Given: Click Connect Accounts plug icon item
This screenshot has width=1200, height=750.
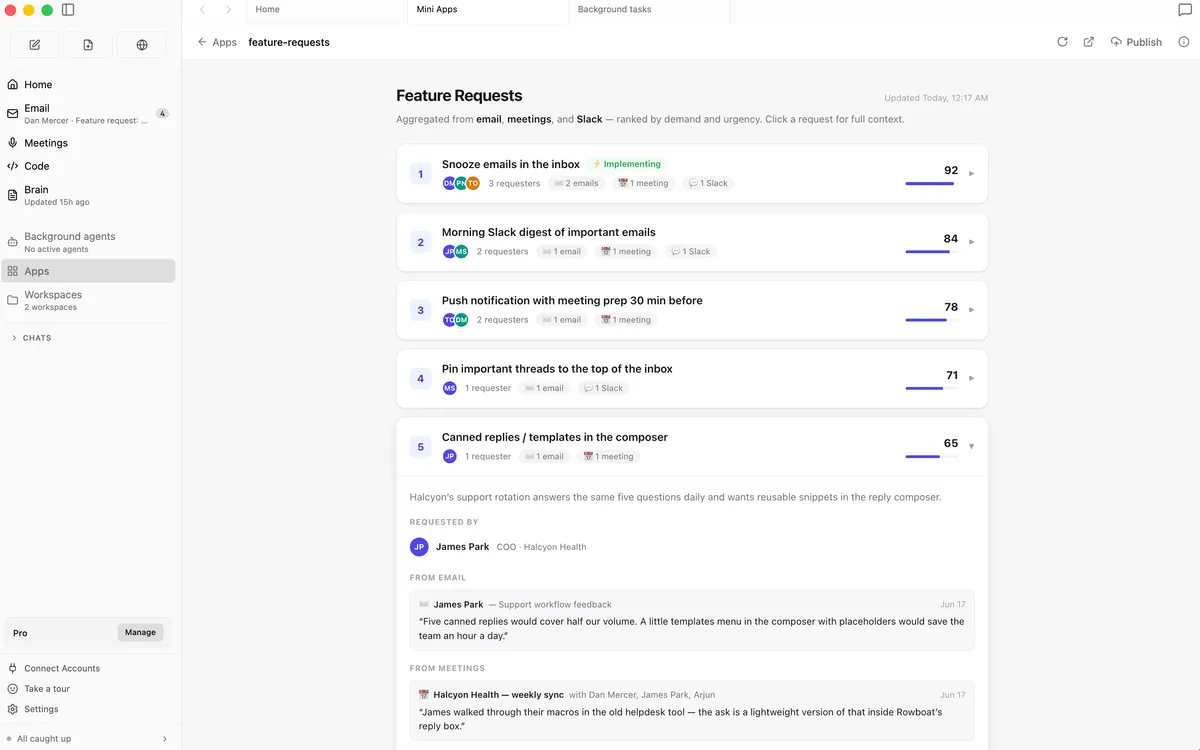Looking at the screenshot, I should tap(54, 668).
